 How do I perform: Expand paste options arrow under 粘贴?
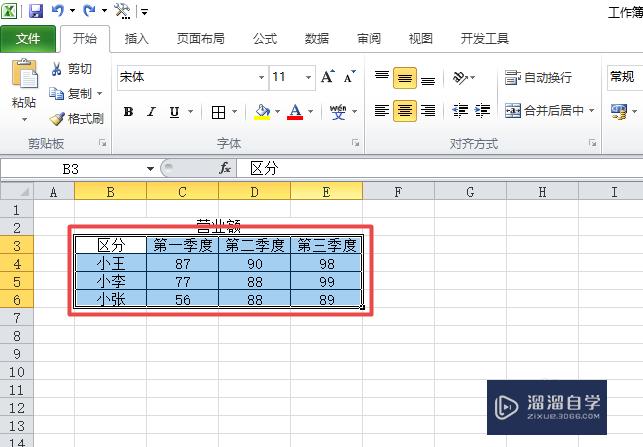(x=24, y=119)
